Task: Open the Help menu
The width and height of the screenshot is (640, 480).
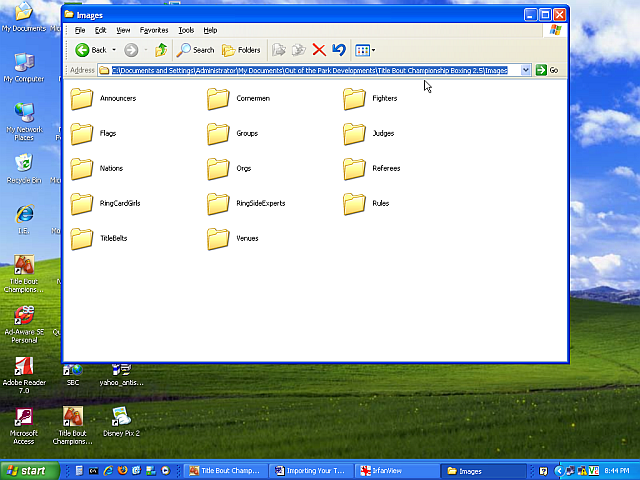Action: point(210,30)
